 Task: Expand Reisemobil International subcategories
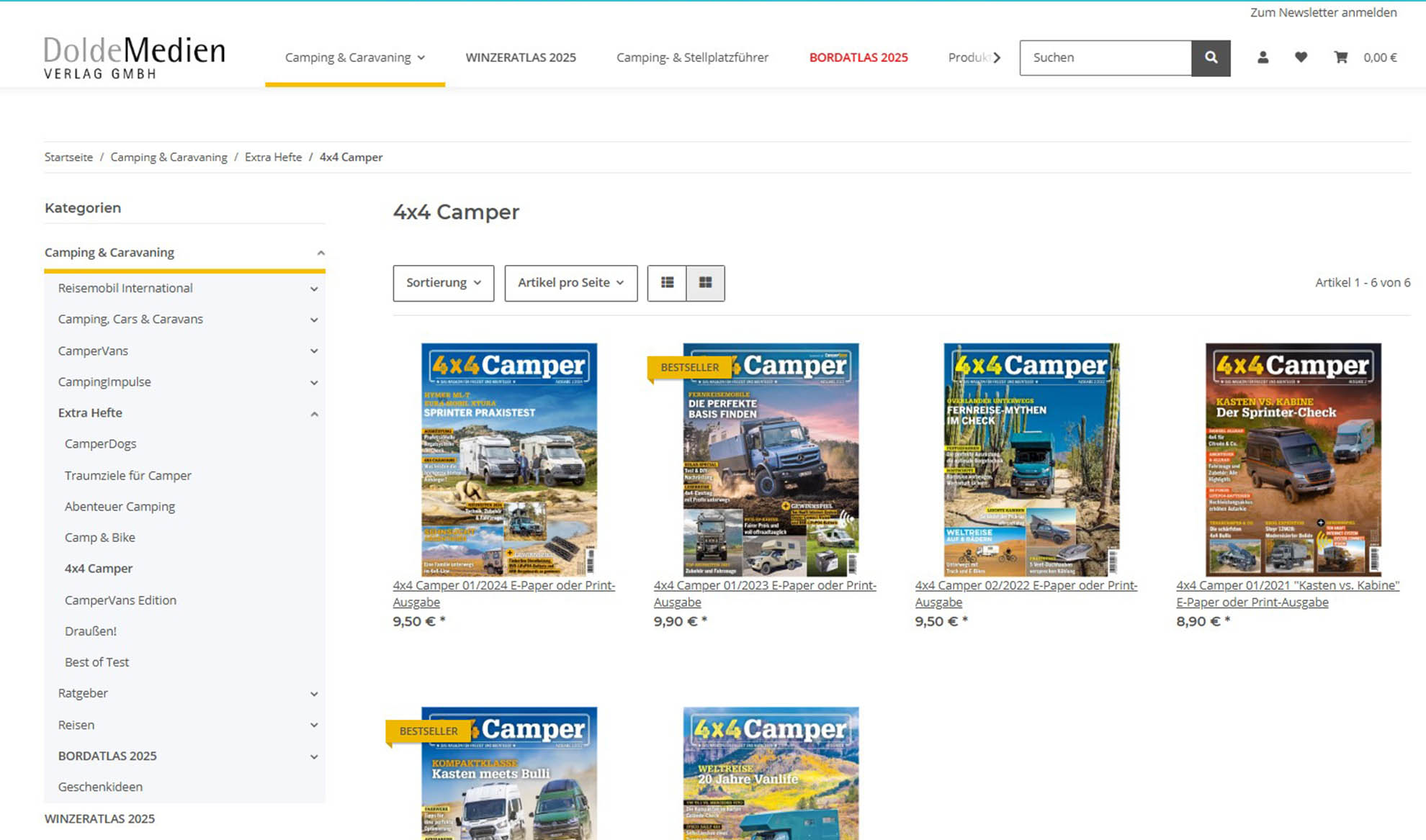click(x=314, y=289)
